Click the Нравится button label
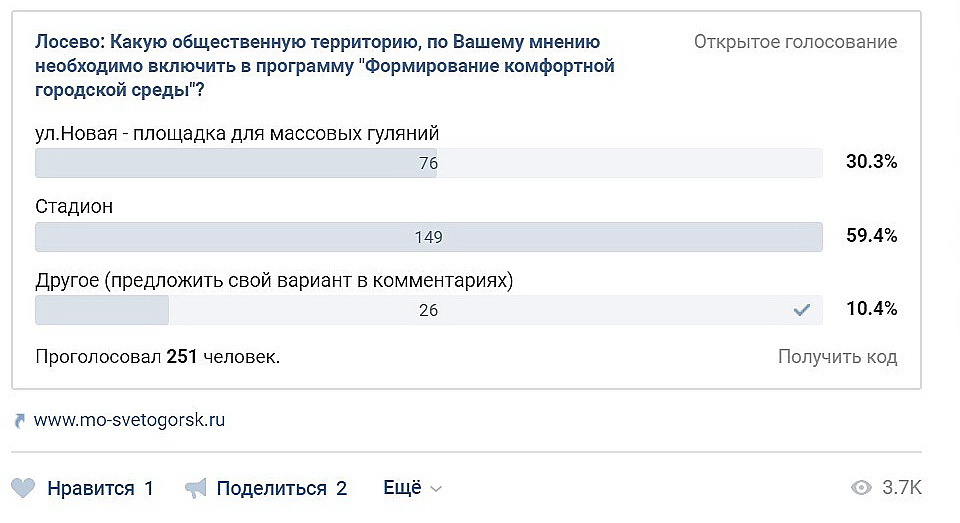This screenshot has height=523, width=960. (91, 488)
